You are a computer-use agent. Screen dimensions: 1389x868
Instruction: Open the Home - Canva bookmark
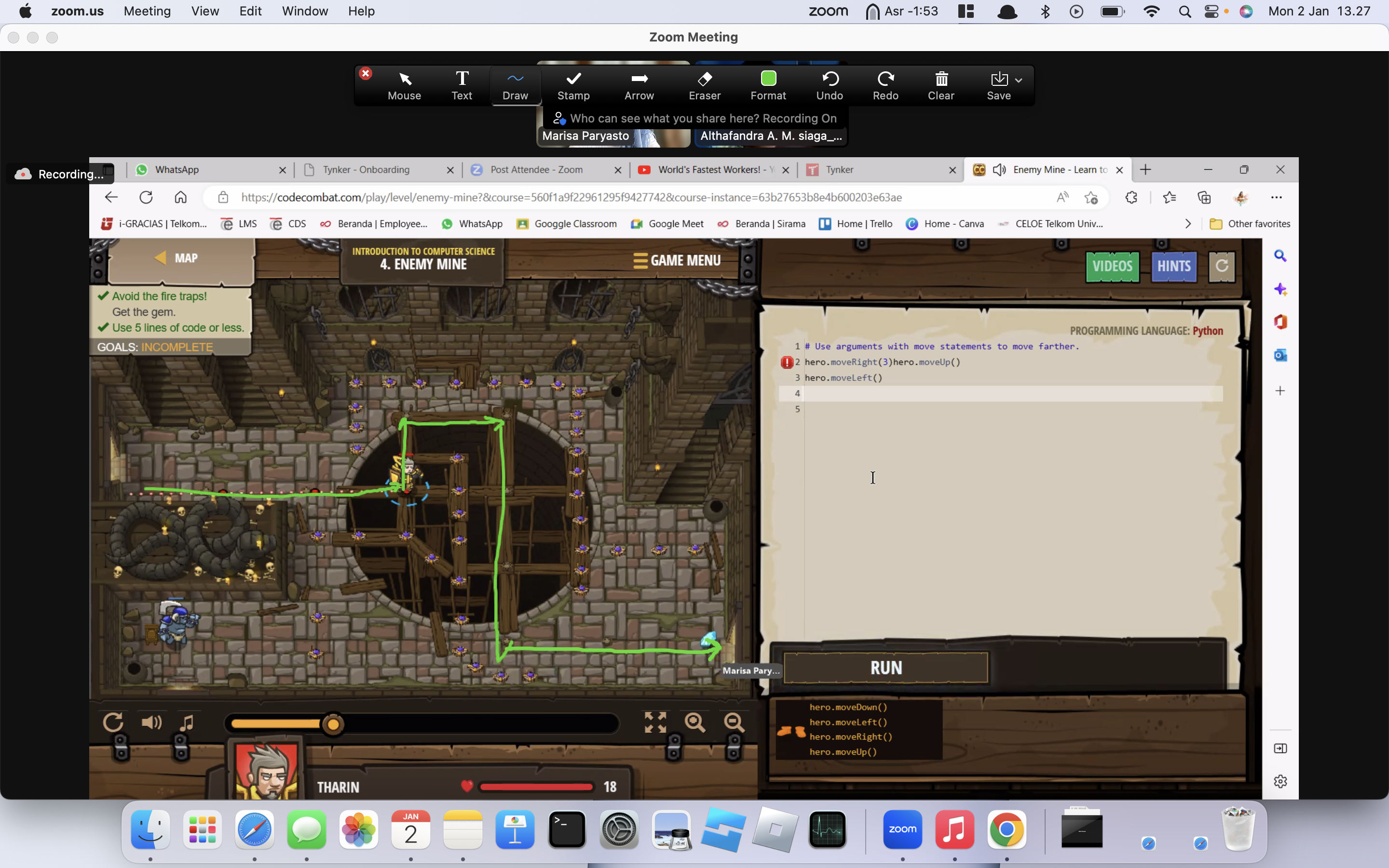tap(945, 224)
